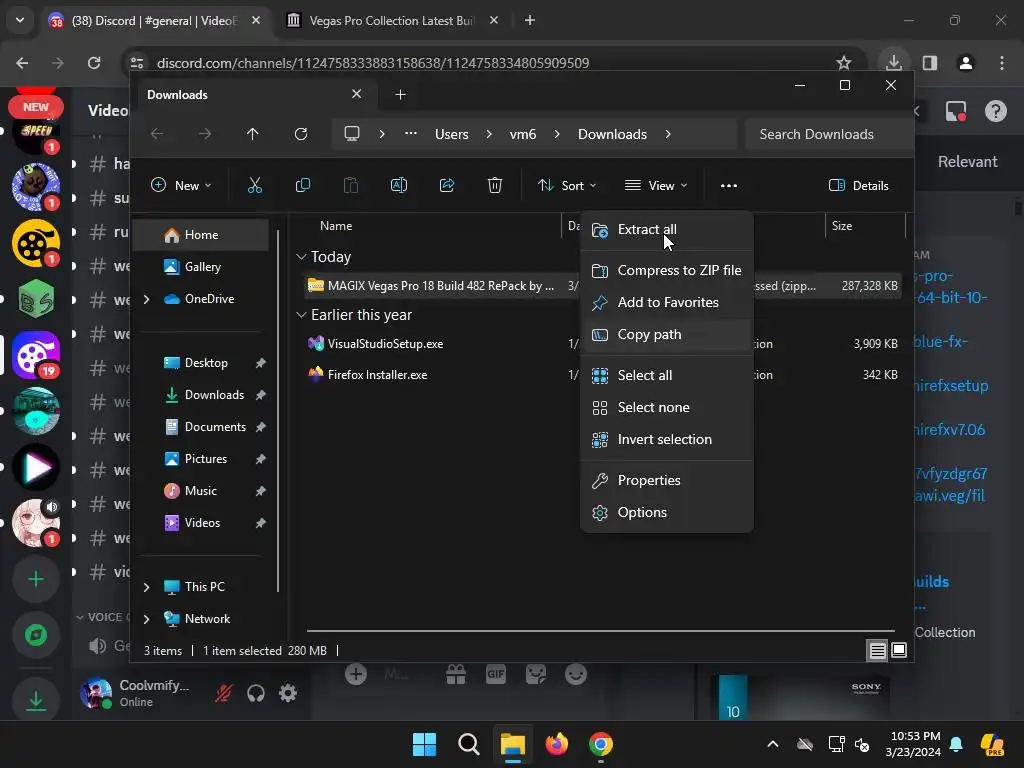The height and width of the screenshot is (768, 1024).
Task: Toggle deafen headphones in Discord
Action: [x=255, y=693]
